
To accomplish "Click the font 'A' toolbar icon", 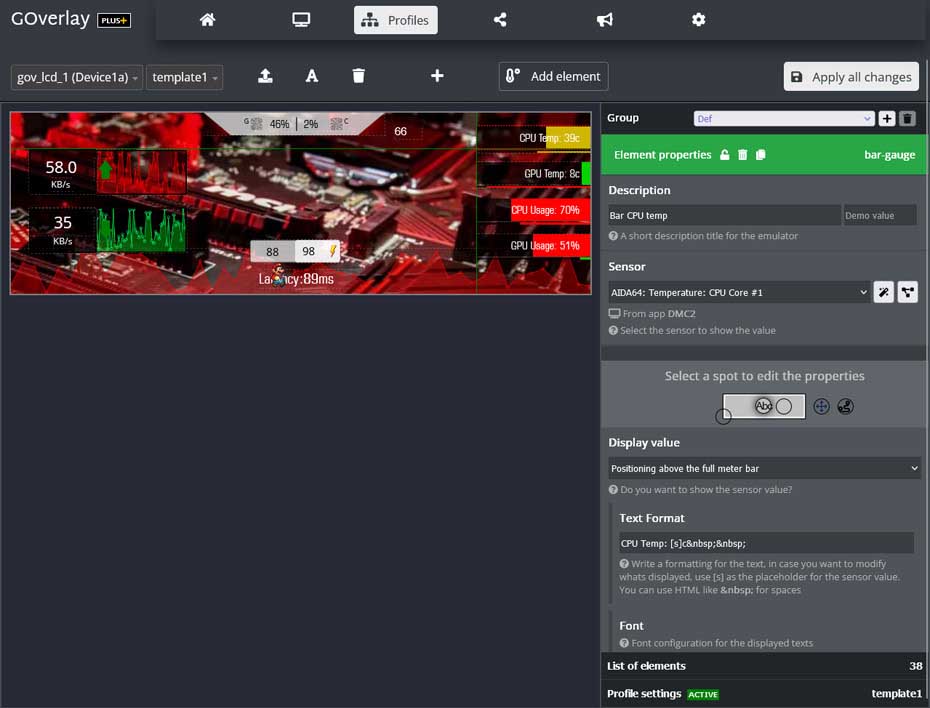I will click(x=312, y=76).
